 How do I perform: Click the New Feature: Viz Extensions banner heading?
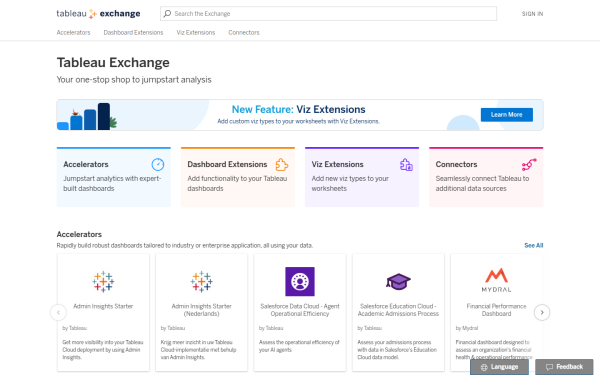click(298, 109)
